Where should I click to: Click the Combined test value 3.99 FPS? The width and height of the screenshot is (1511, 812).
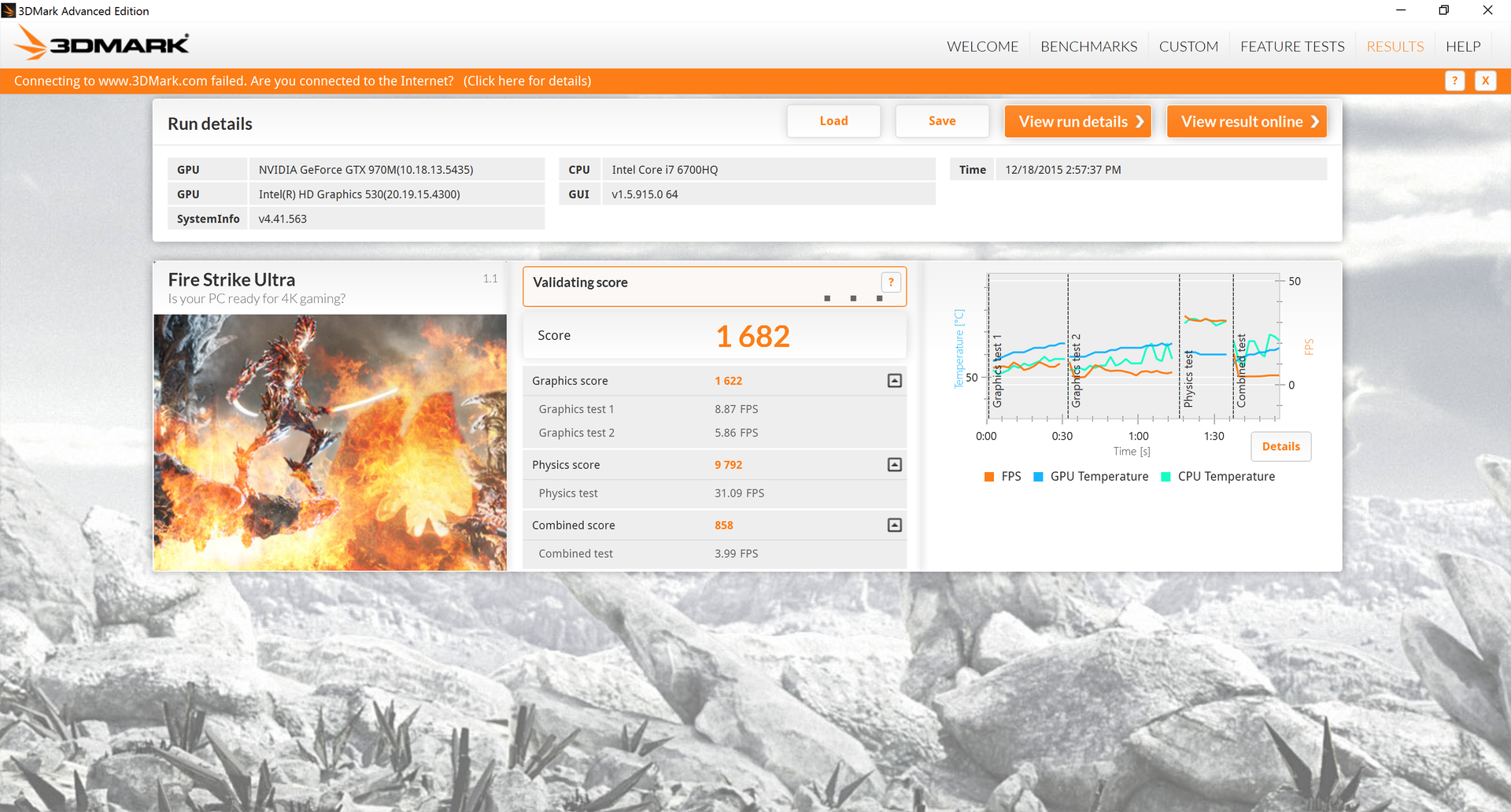point(737,554)
